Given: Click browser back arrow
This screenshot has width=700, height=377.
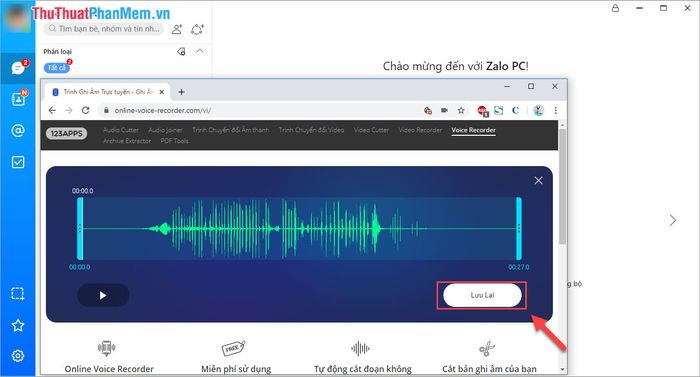Looking at the screenshot, I should click(x=52, y=110).
